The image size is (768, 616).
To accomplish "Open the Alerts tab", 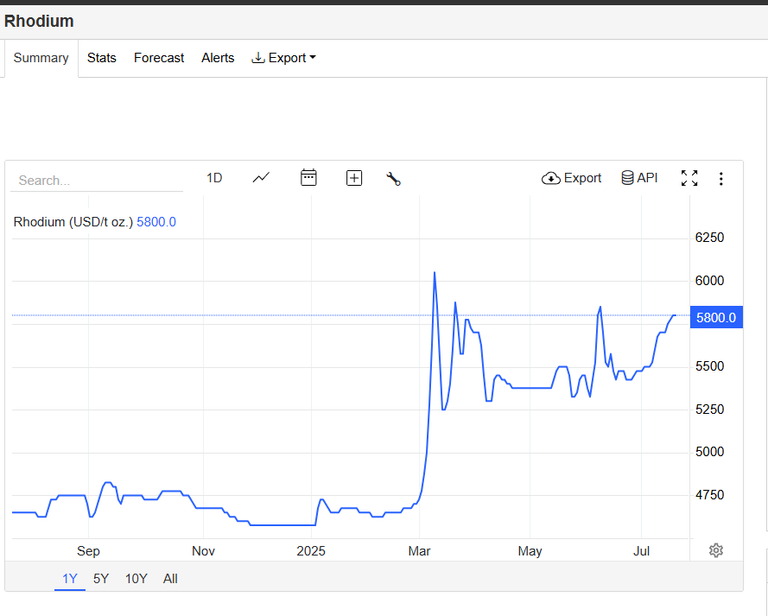I will point(217,58).
